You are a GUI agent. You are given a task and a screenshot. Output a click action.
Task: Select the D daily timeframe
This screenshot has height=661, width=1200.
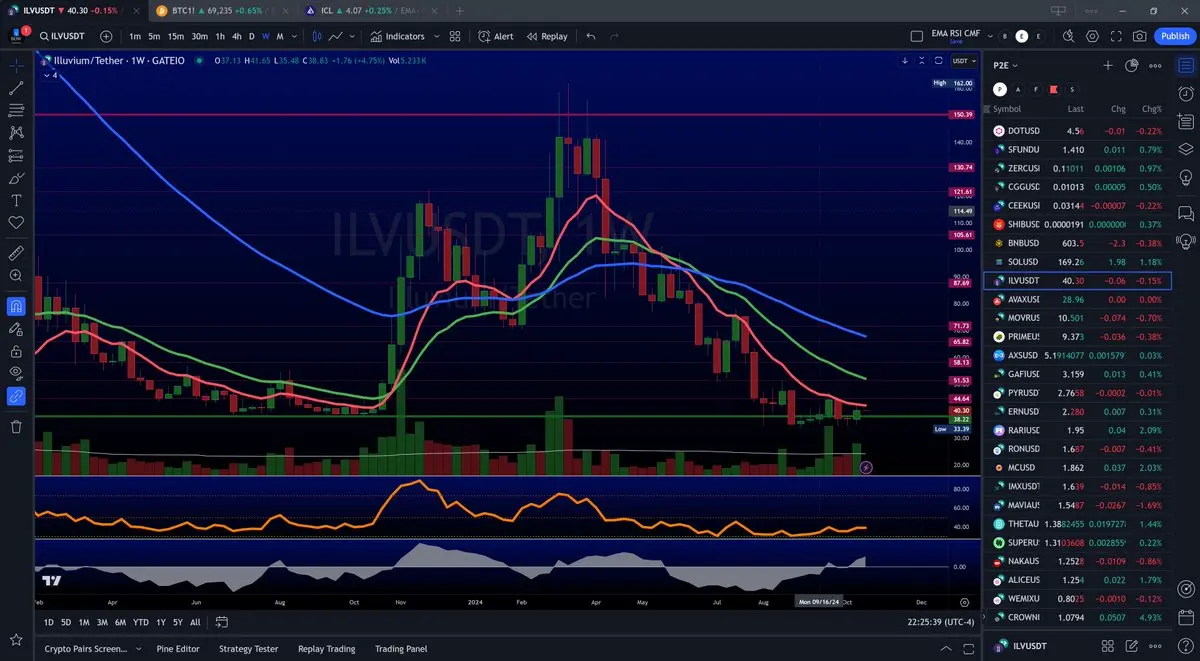[x=252, y=36]
